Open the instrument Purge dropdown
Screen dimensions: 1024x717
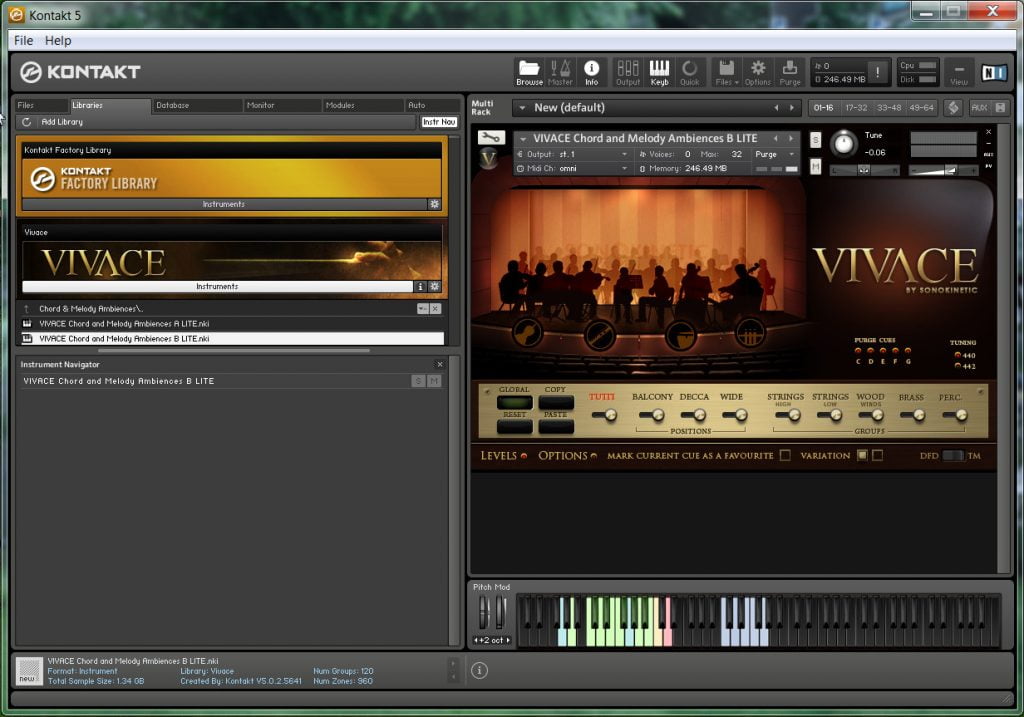775,154
